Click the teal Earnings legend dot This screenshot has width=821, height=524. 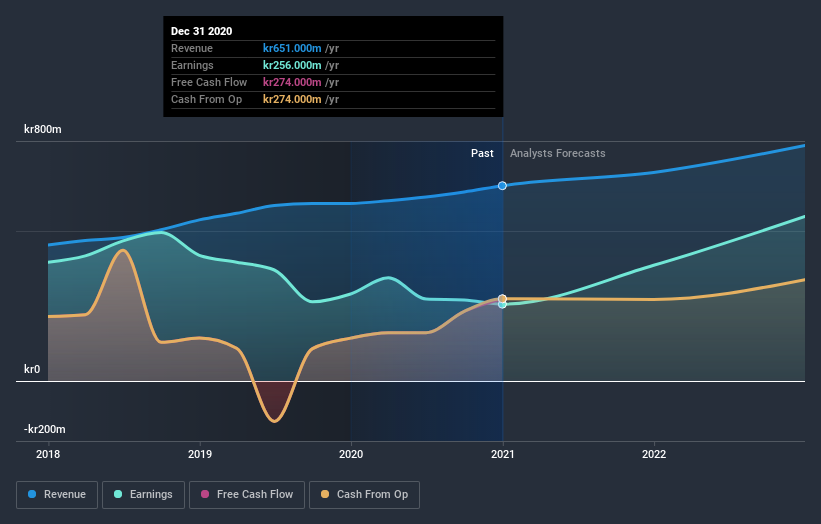pos(118,494)
